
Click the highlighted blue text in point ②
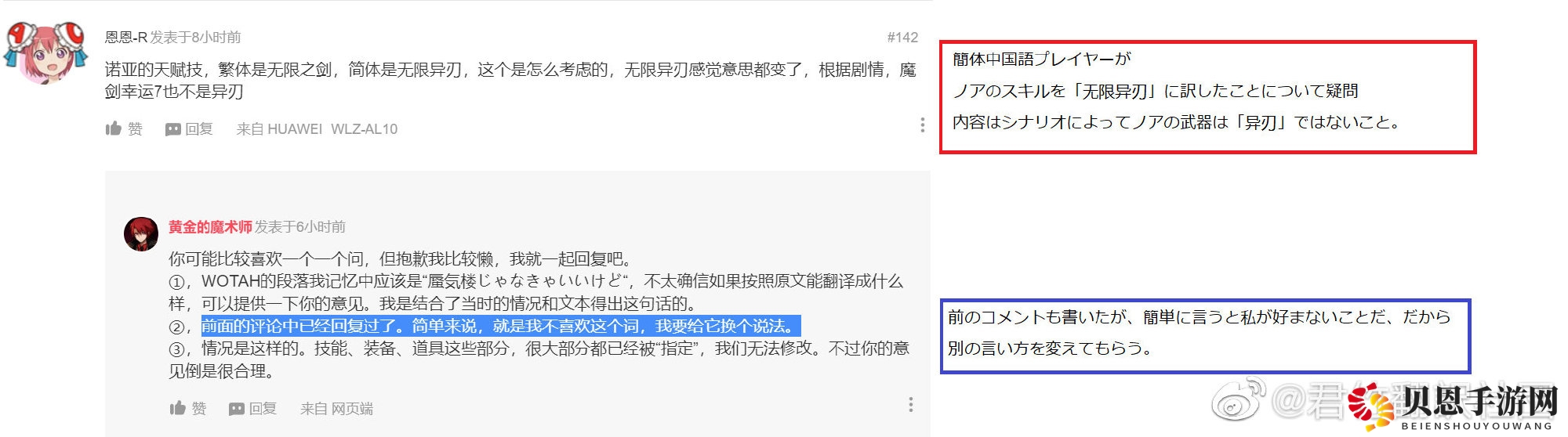point(500,326)
